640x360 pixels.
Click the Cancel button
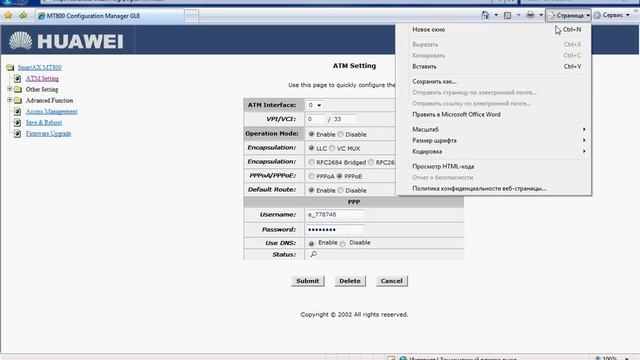pos(391,281)
